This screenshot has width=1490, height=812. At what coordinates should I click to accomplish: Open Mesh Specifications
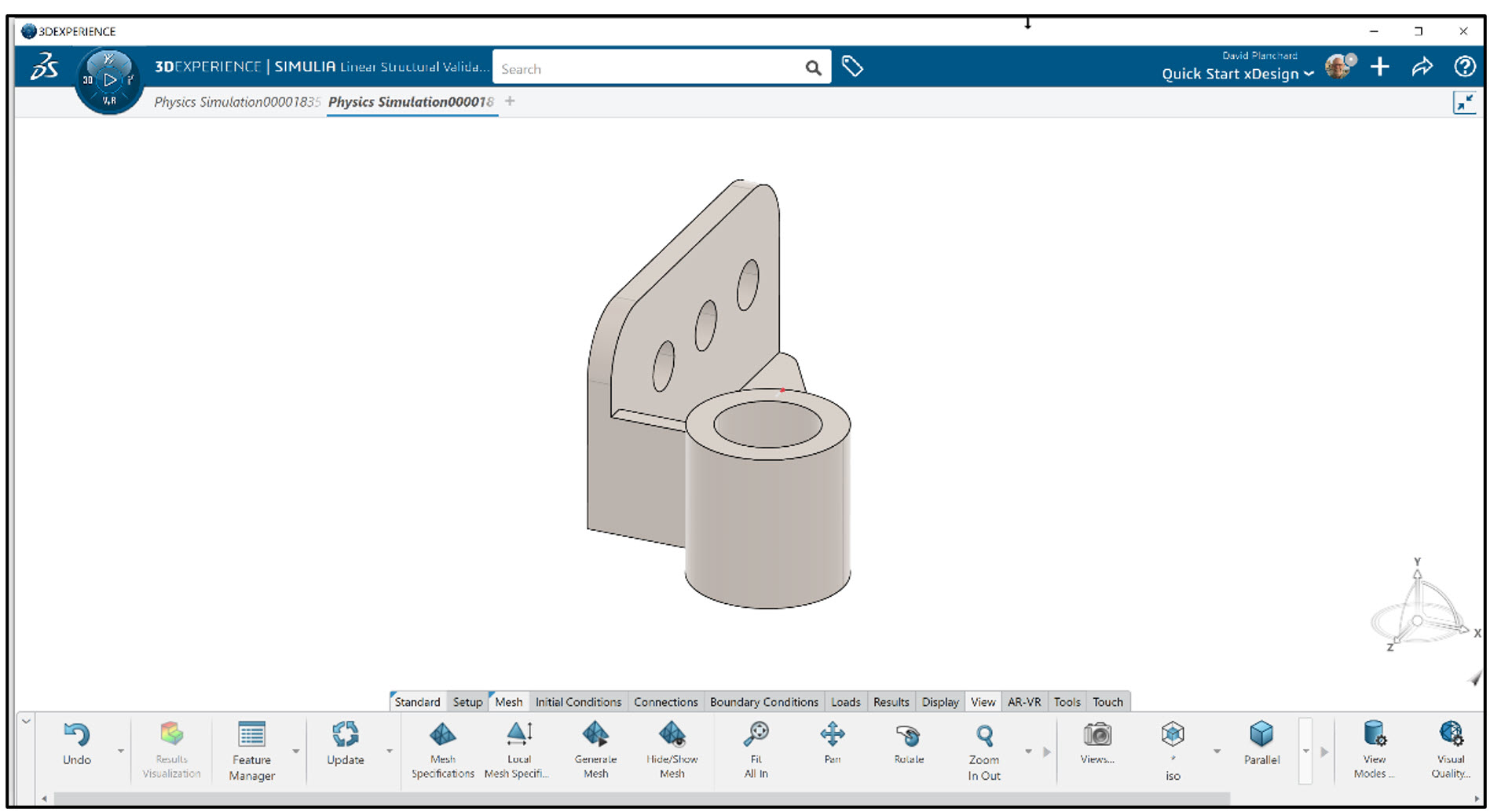(x=442, y=748)
